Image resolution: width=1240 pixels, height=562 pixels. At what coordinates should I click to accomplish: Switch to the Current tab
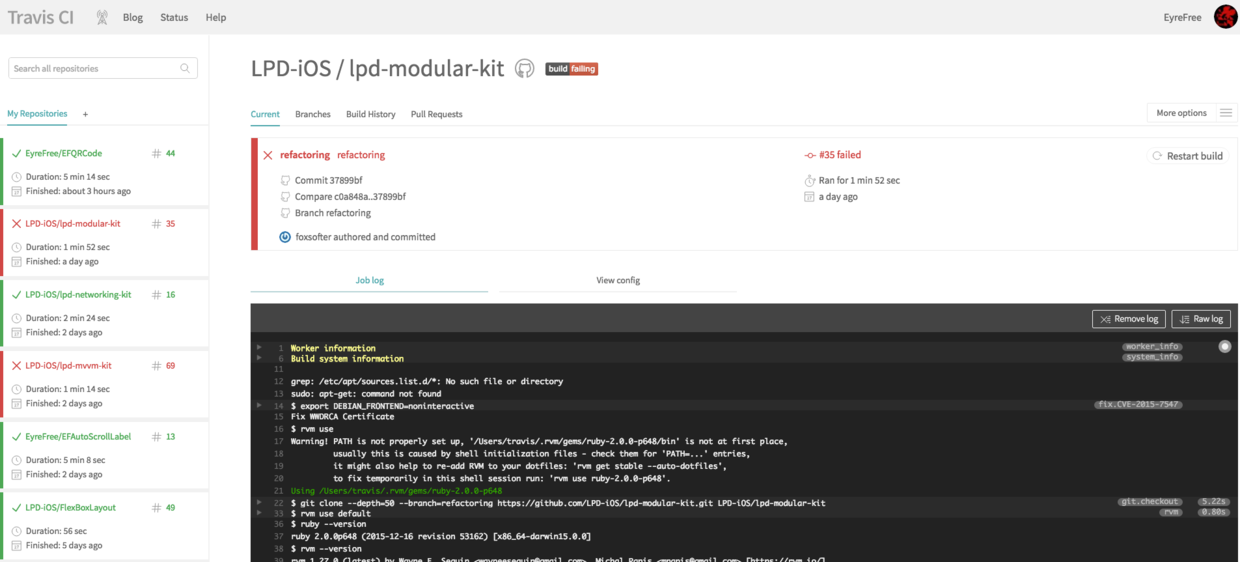[265, 114]
